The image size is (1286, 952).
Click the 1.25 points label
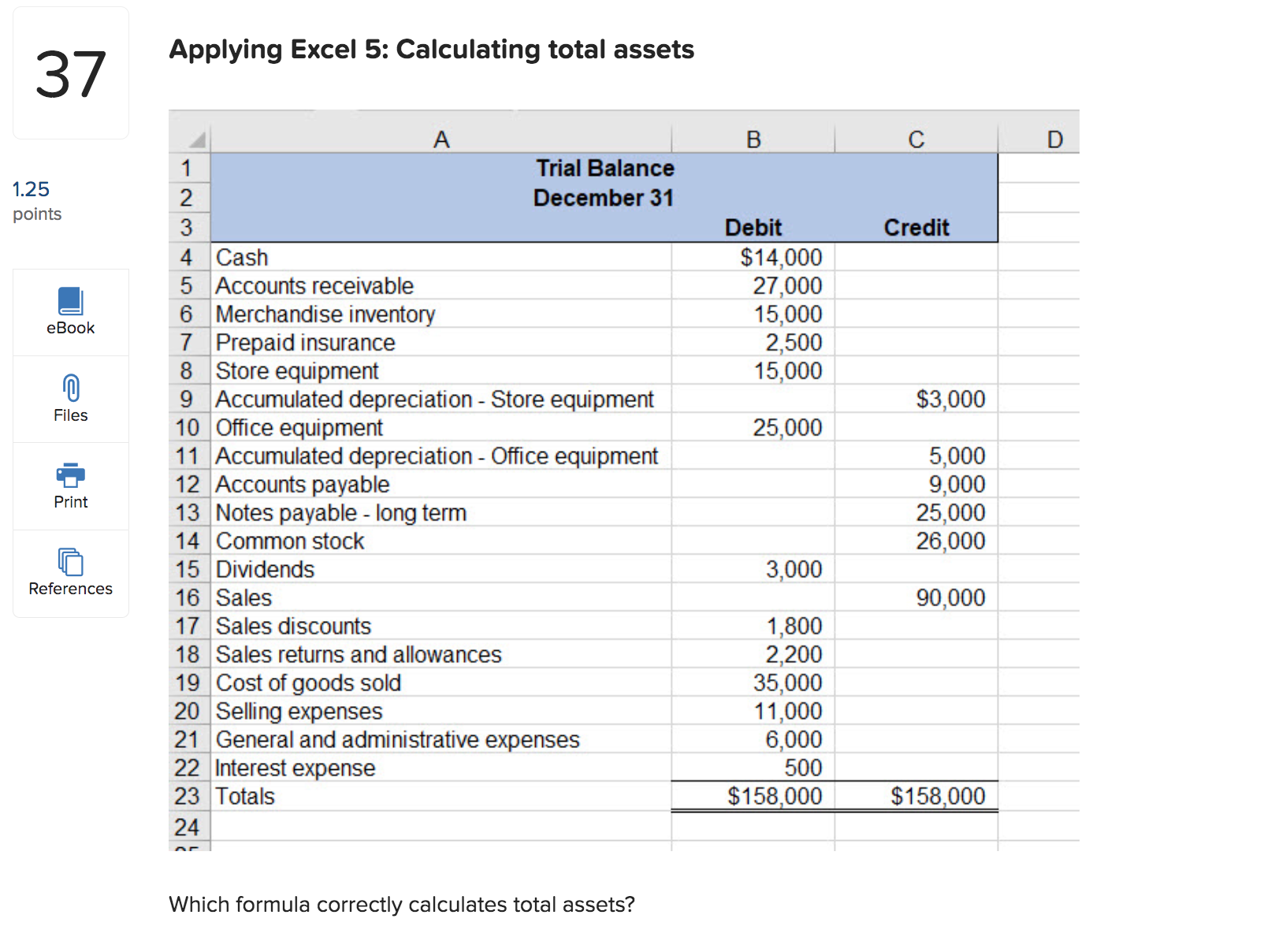point(36,199)
